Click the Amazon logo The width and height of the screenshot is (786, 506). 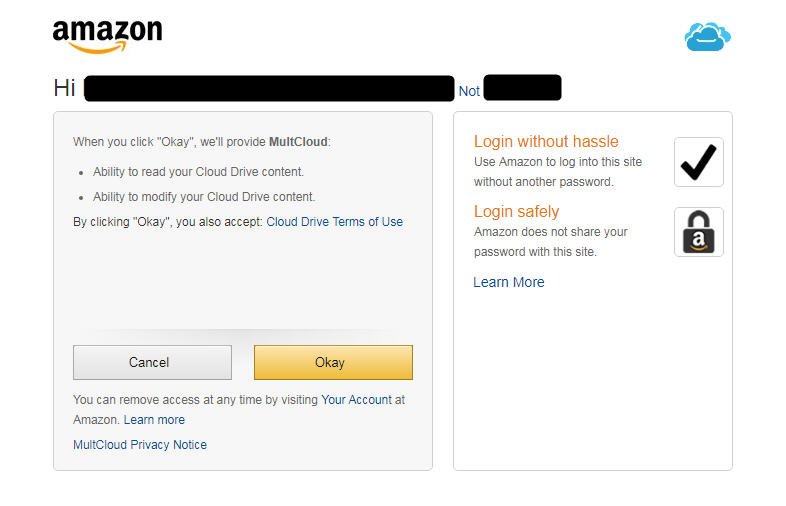(107, 36)
